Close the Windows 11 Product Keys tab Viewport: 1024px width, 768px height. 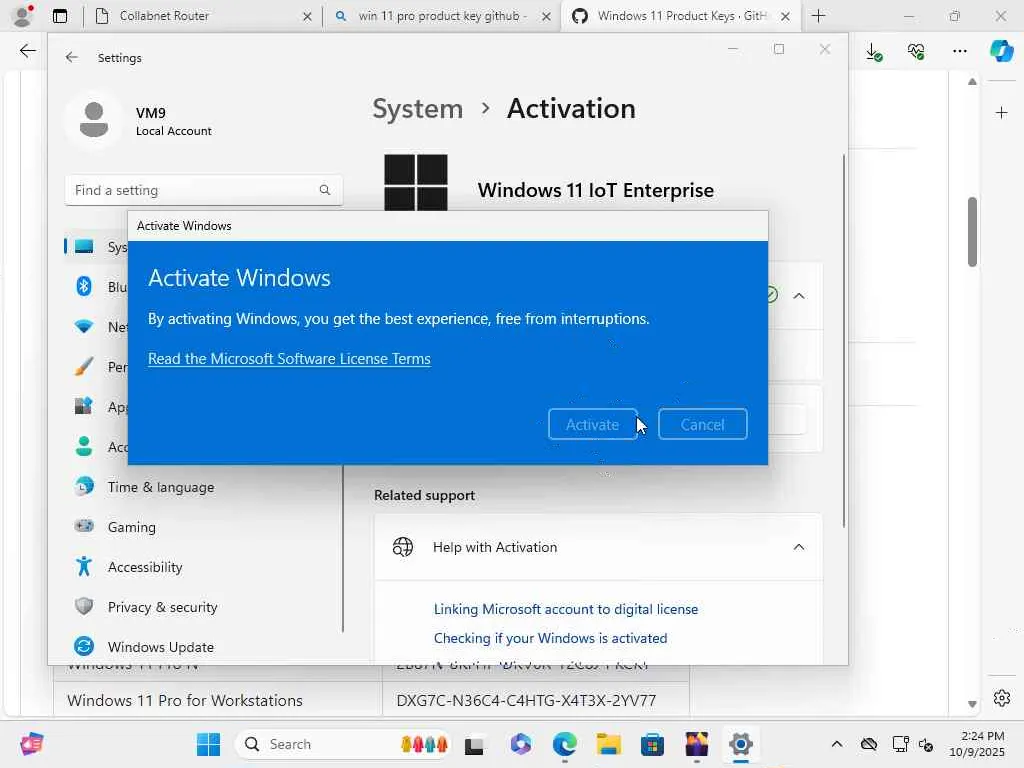point(786,16)
